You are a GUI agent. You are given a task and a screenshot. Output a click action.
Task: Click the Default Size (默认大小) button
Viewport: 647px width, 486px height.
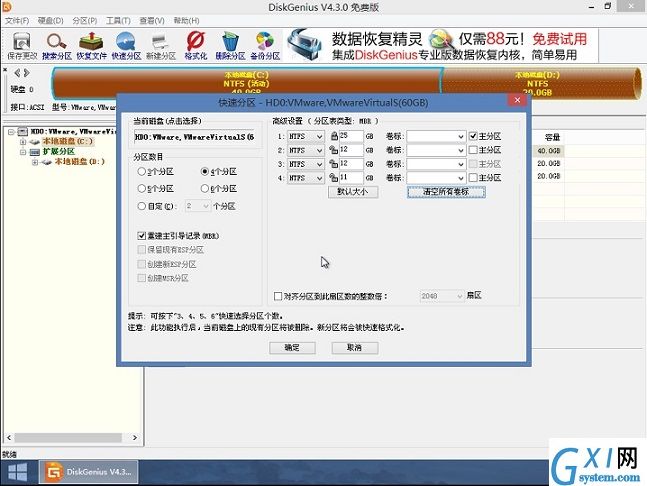[x=353, y=192]
